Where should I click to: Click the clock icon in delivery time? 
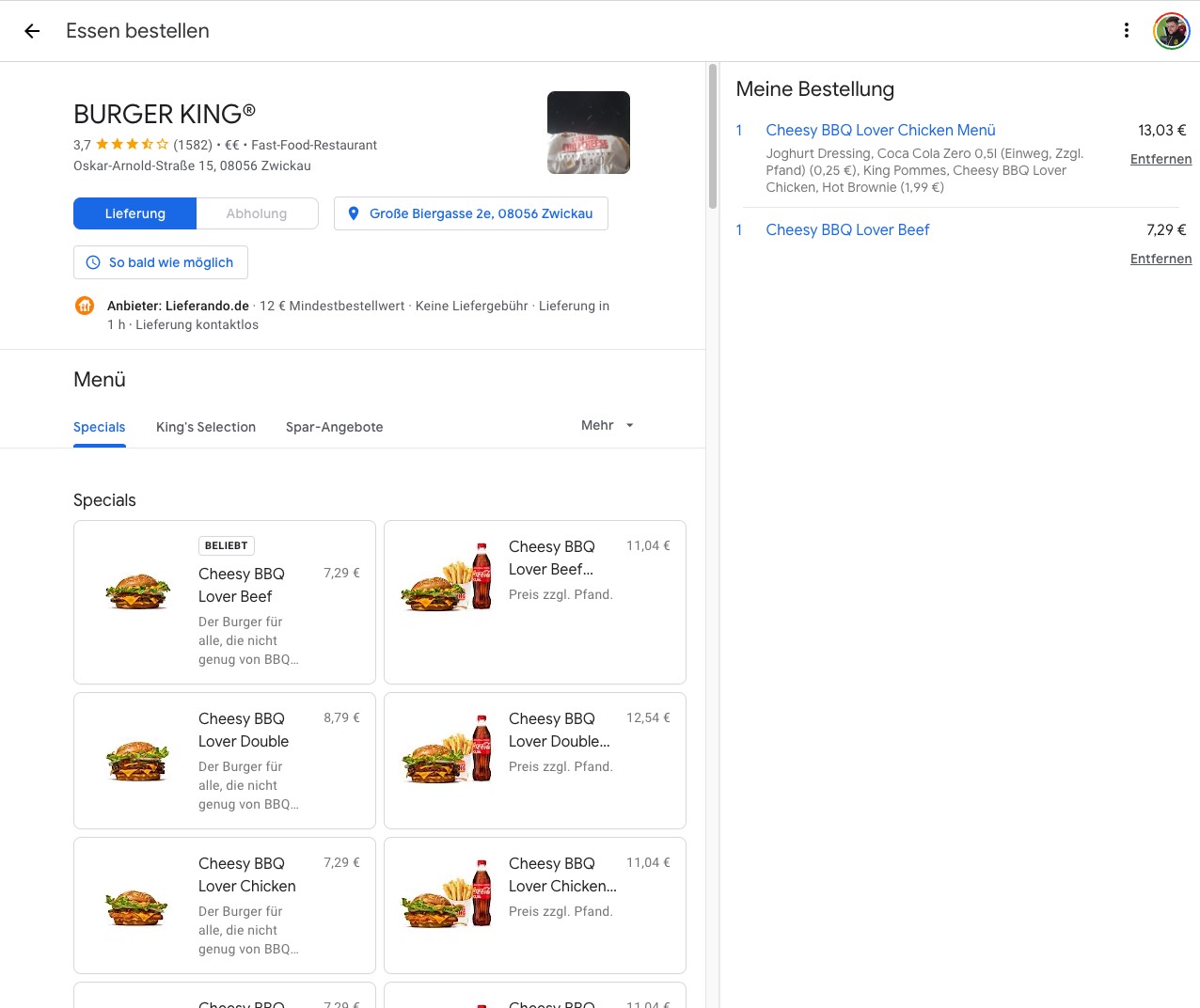pos(93,262)
